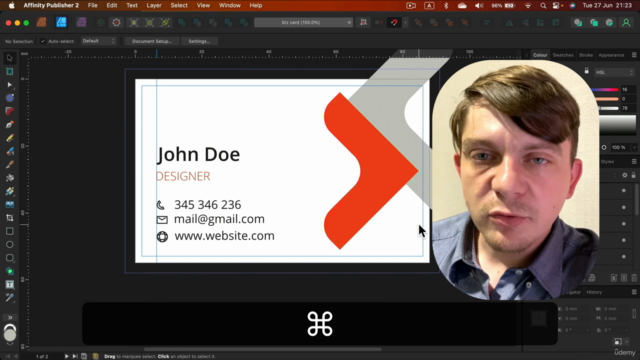Select the Move tool
Screen dimensions: 640x360
[x=10, y=58]
